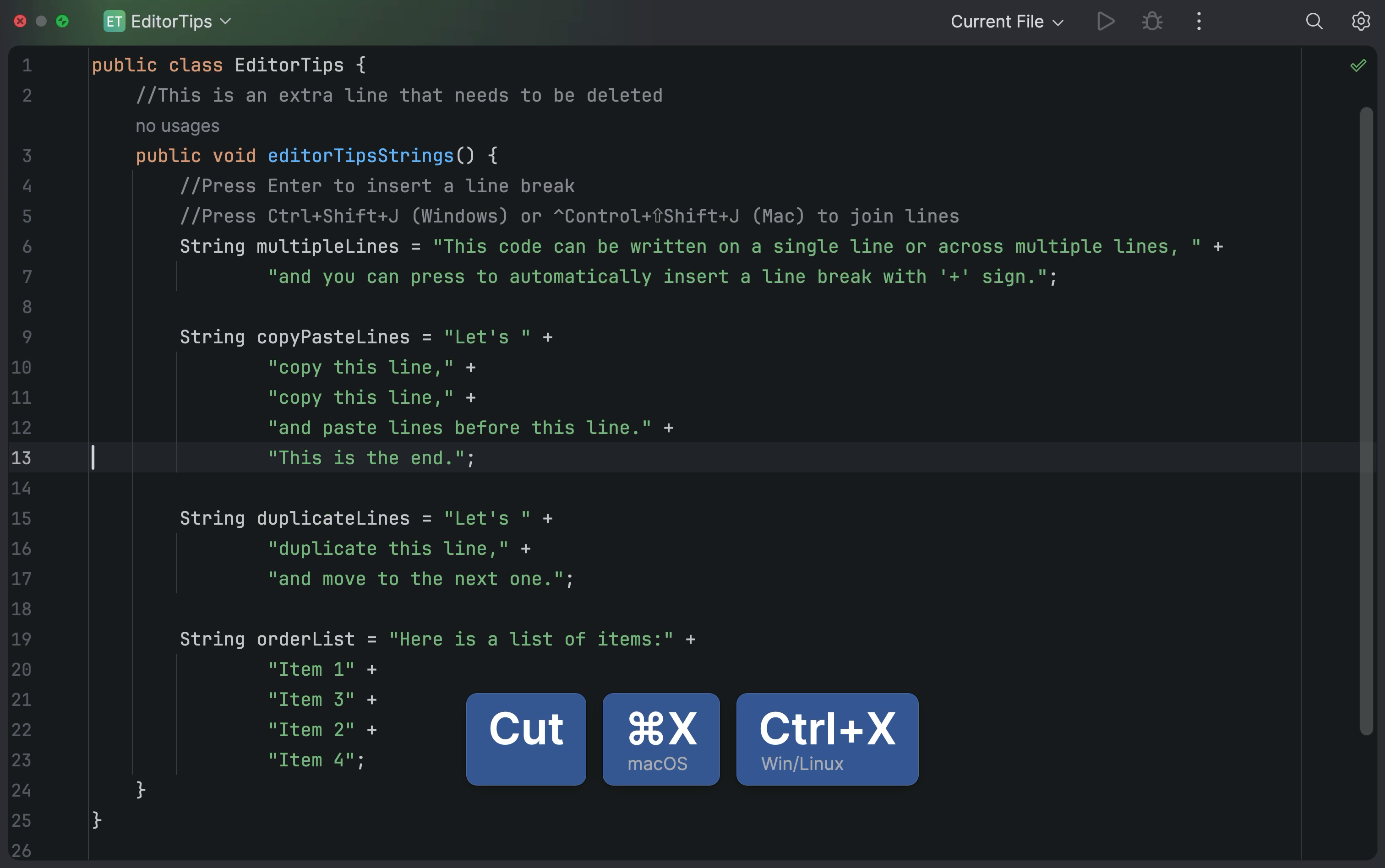Click the extra-line comment on line 2
This screenshot has height=868, width=1385.
point(399,95)
